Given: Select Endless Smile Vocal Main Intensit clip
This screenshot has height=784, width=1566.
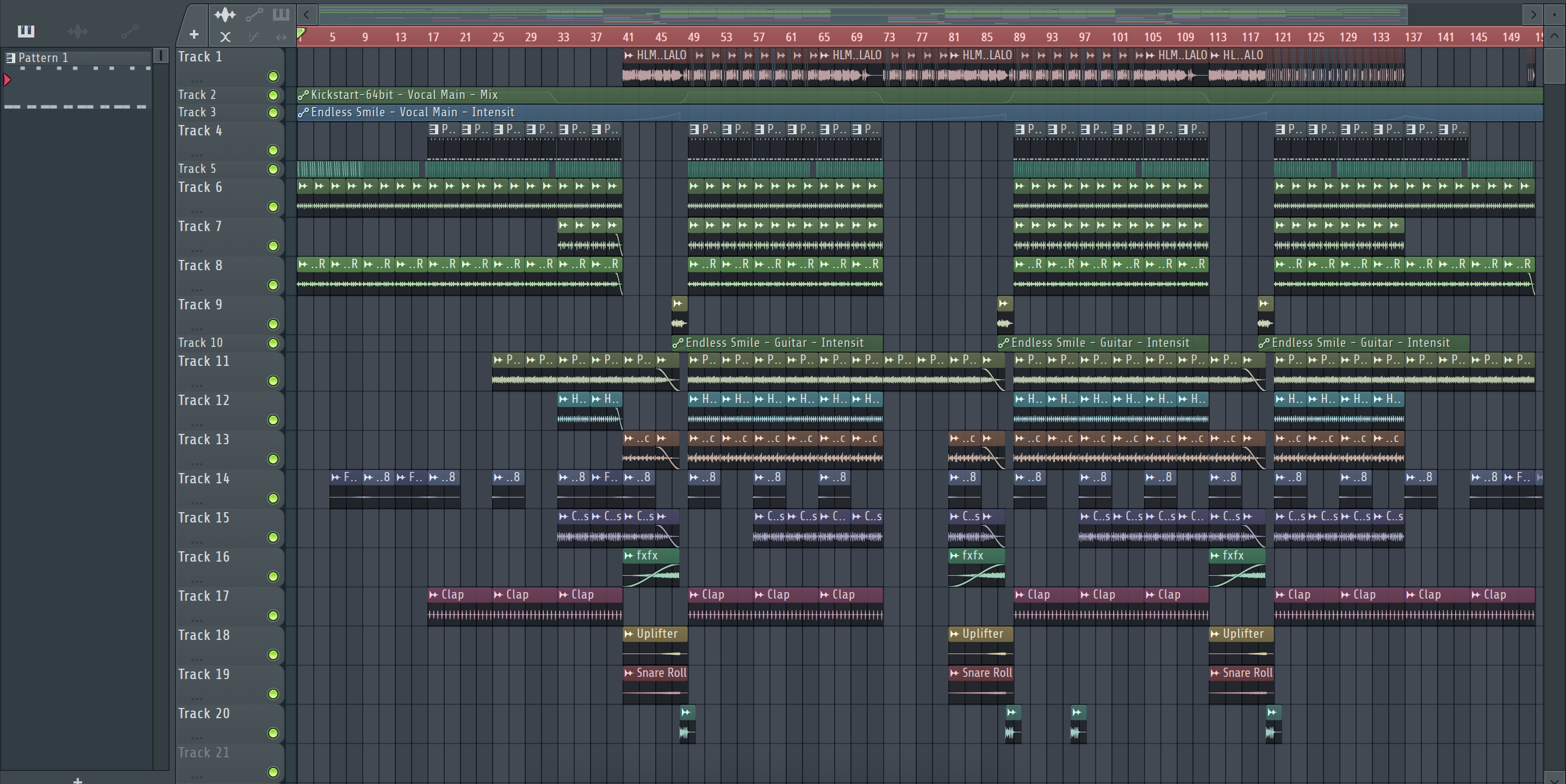Looking at the screenshot, I should tap(920, 113).
